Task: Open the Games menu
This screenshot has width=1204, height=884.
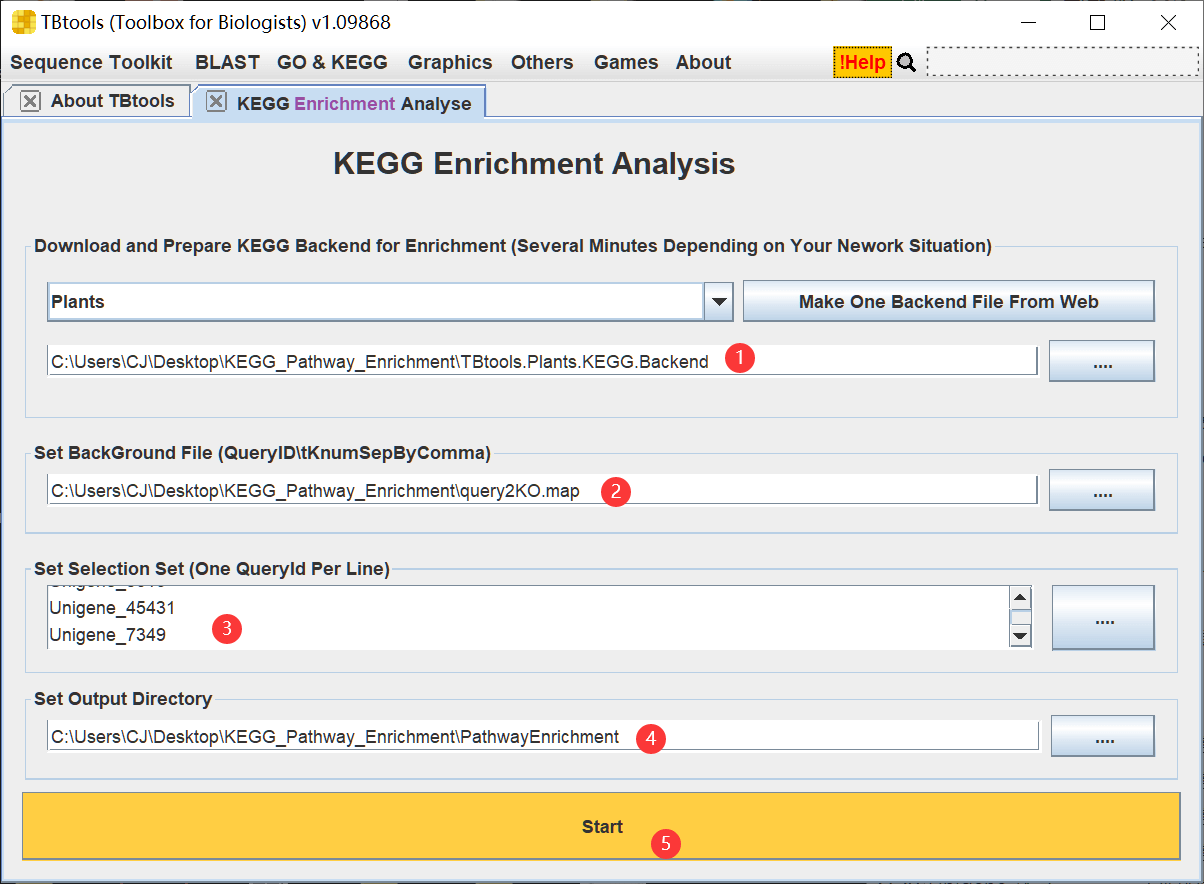Action: coord(626,62)
